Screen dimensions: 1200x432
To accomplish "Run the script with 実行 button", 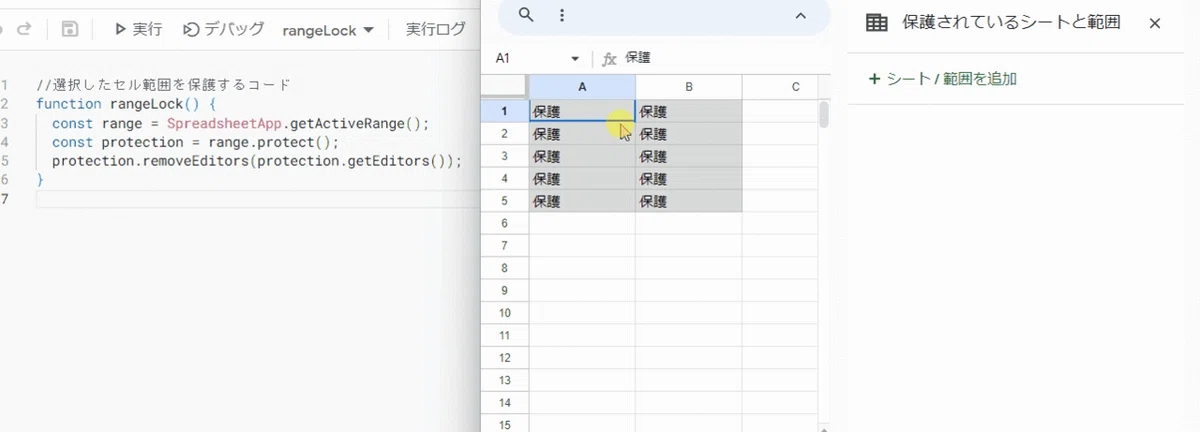I will (138, 29).
